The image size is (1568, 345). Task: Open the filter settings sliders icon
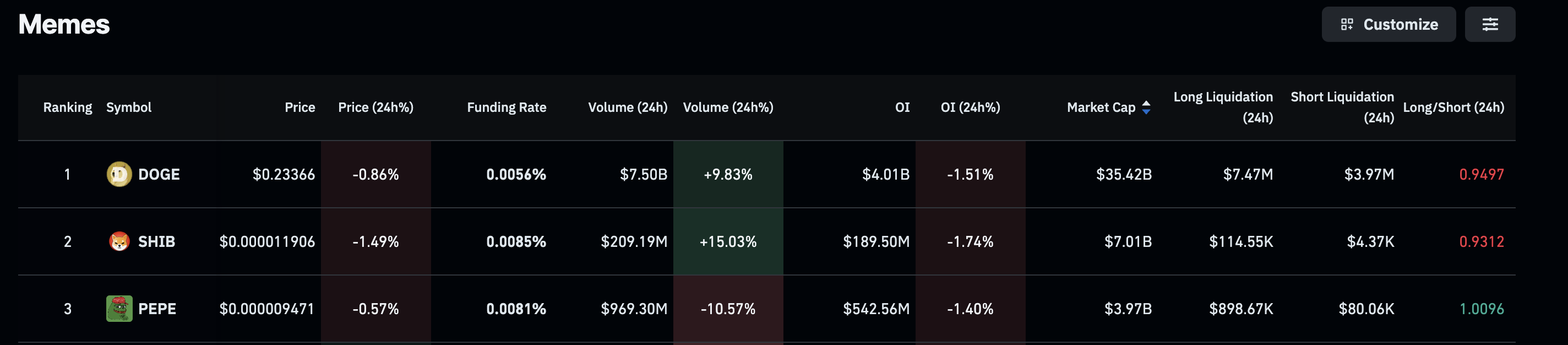coord(1489,24)
